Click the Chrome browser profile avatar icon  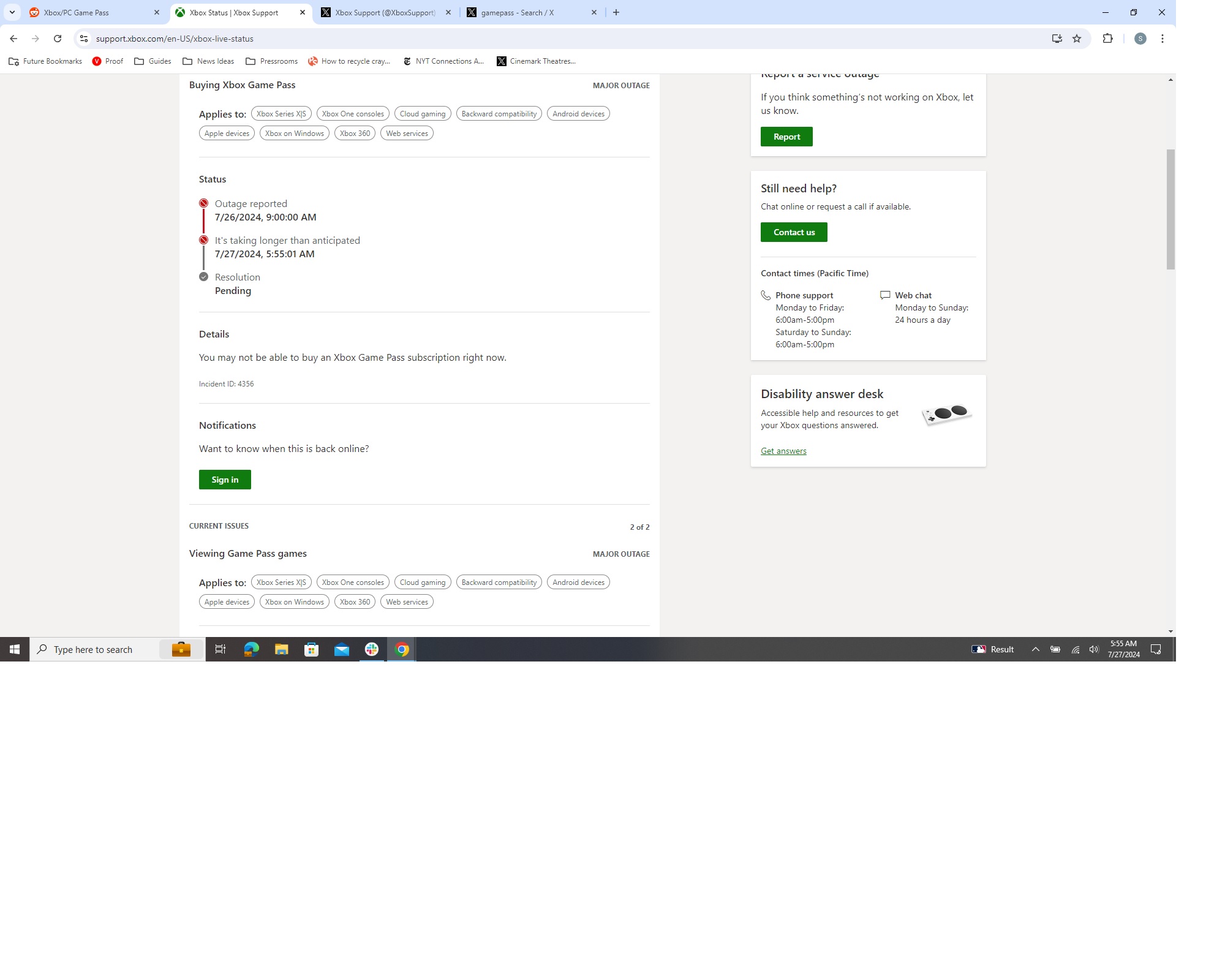point(1140,38)
